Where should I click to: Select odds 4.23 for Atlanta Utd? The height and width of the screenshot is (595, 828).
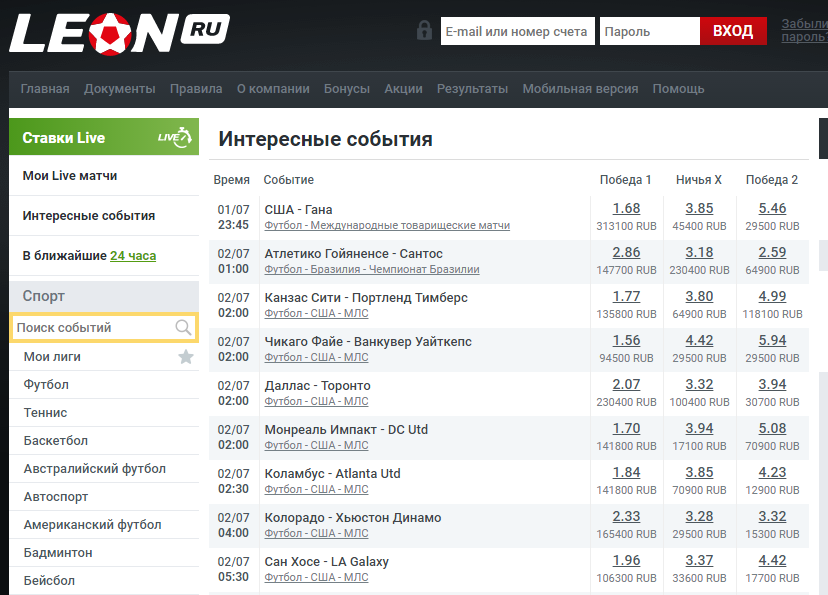pyautogui.click(x=772, y=473)
